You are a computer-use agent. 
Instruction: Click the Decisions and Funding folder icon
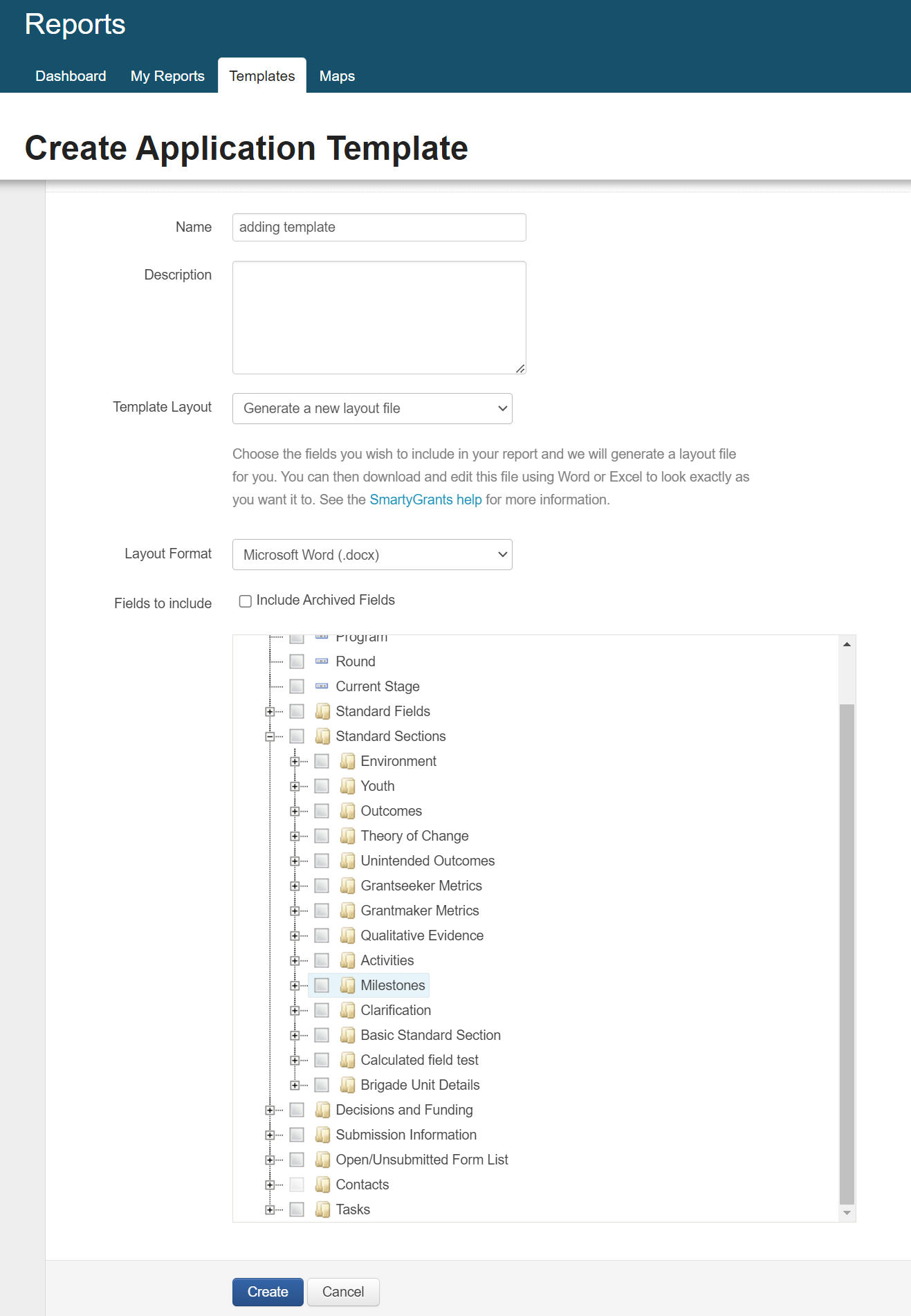(x=322, y=1110)
